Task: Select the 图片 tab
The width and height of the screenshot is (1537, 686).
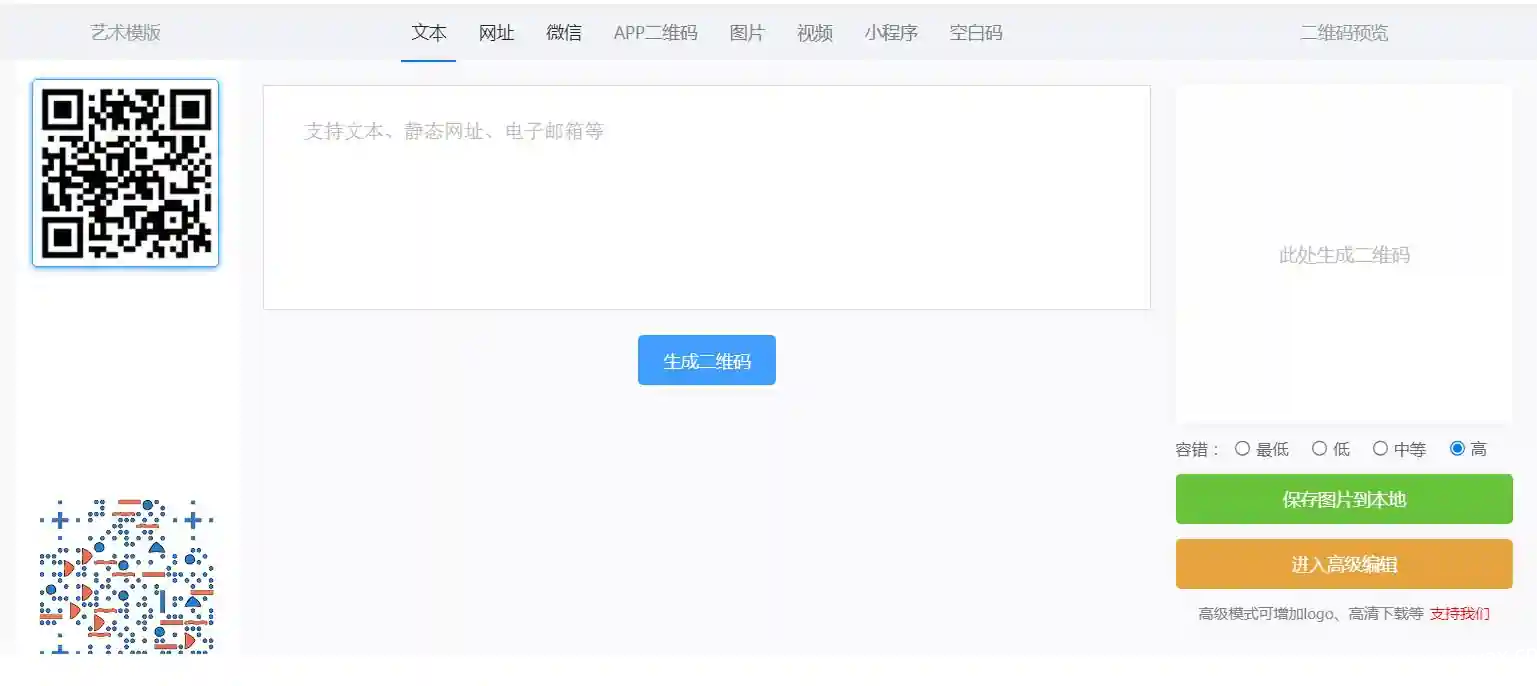Action: coord(747,32)
